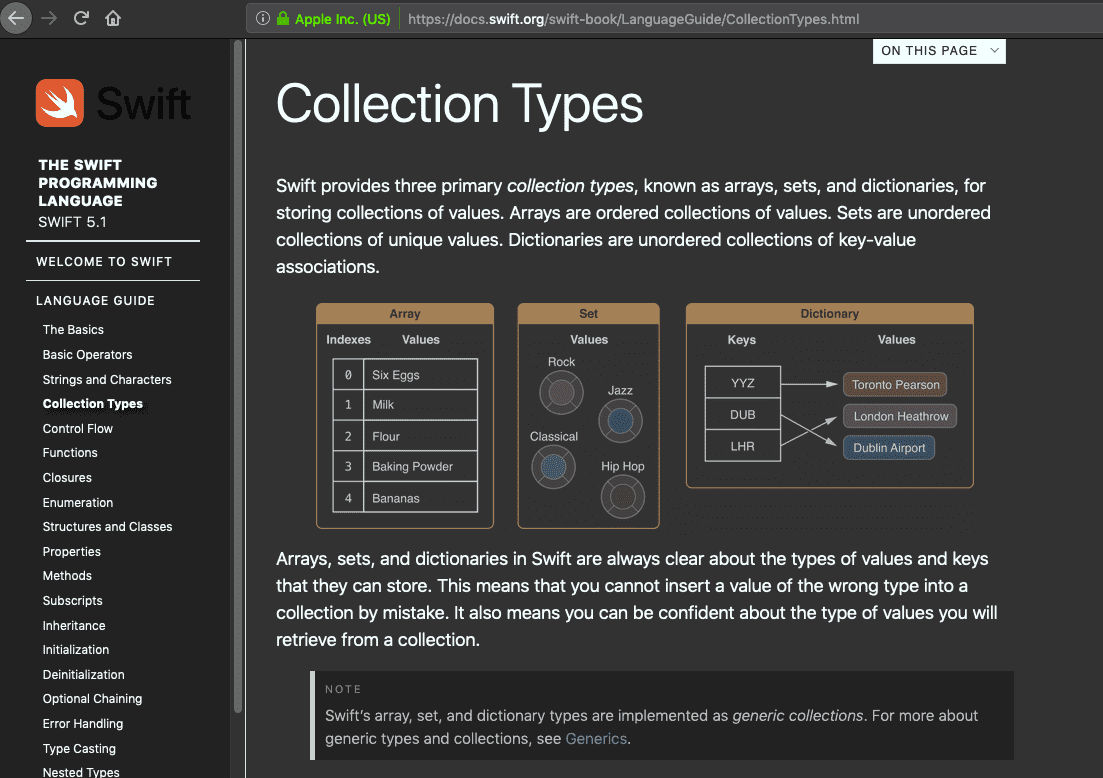
Task: Click the Toronto Pearson value box
Action: pyautogui.click(x=895, y=385)
